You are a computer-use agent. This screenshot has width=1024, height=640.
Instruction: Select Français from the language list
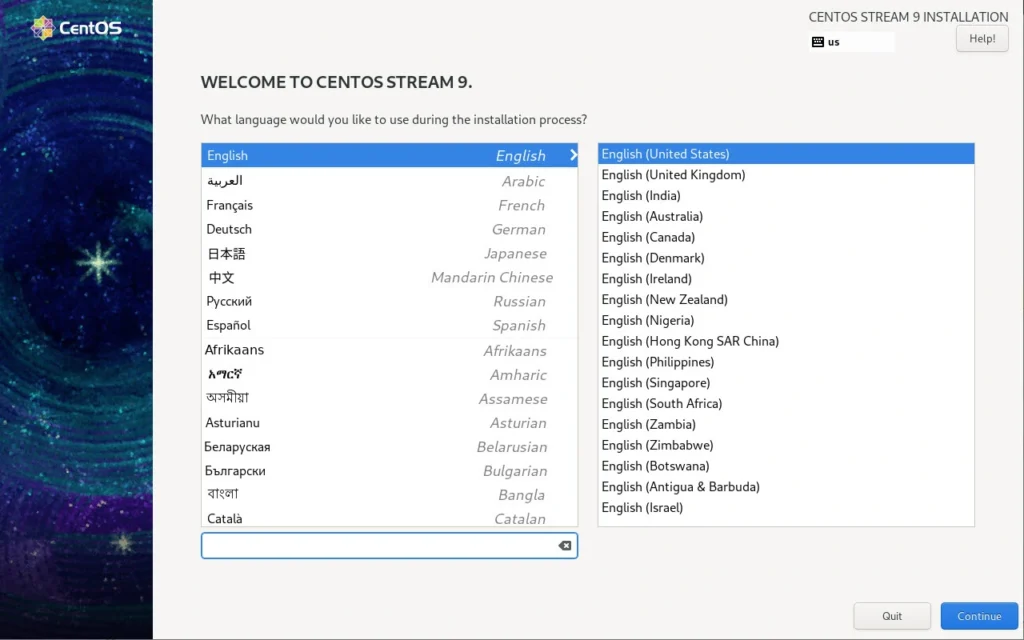tap(230, 205)
